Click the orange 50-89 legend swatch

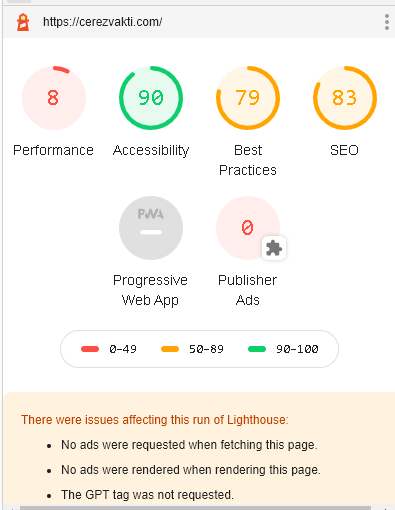pyautogui.click(x=170, y=349)
